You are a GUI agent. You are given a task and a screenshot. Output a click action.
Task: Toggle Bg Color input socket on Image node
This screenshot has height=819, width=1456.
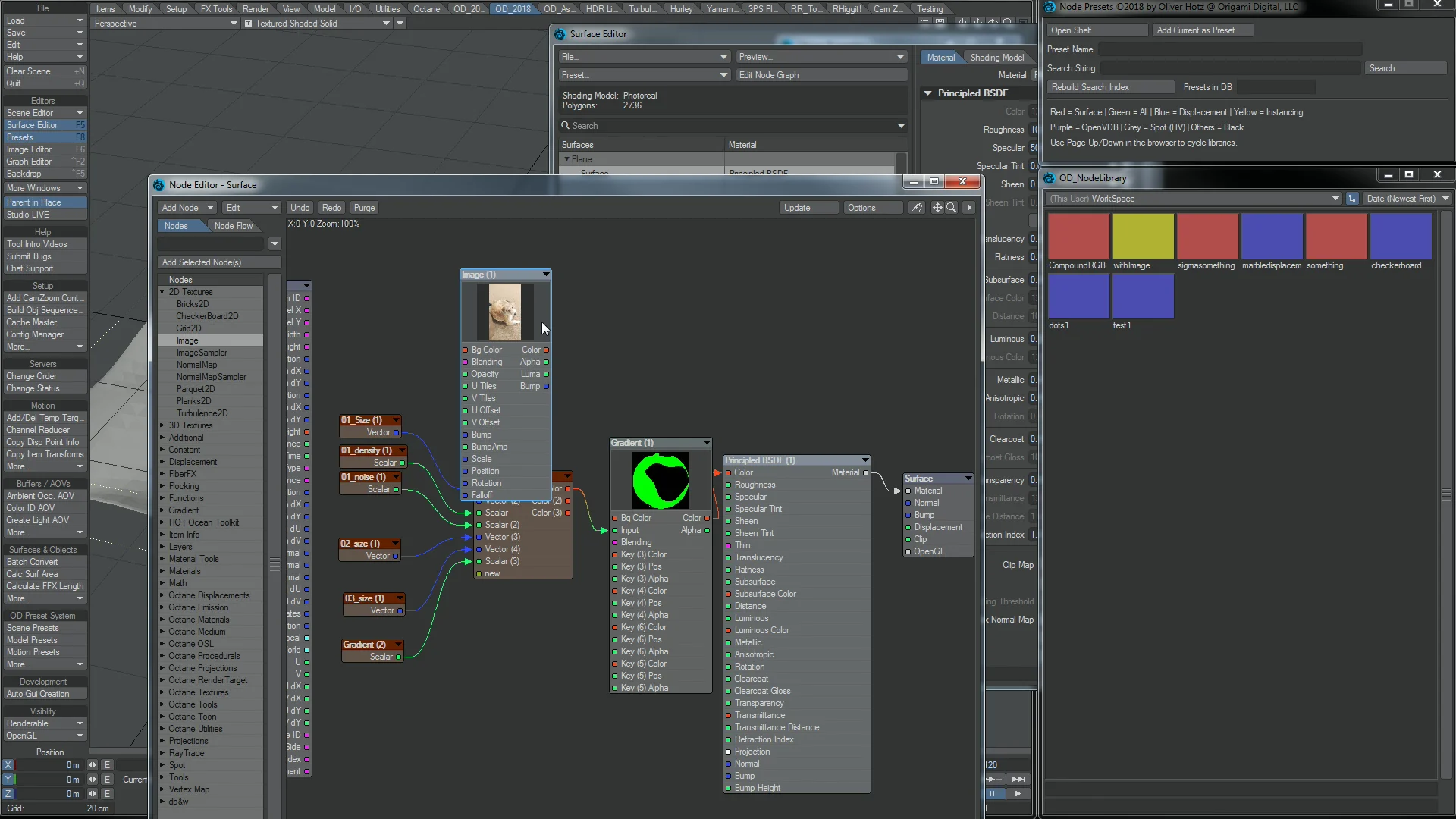[x=465, y=350]
